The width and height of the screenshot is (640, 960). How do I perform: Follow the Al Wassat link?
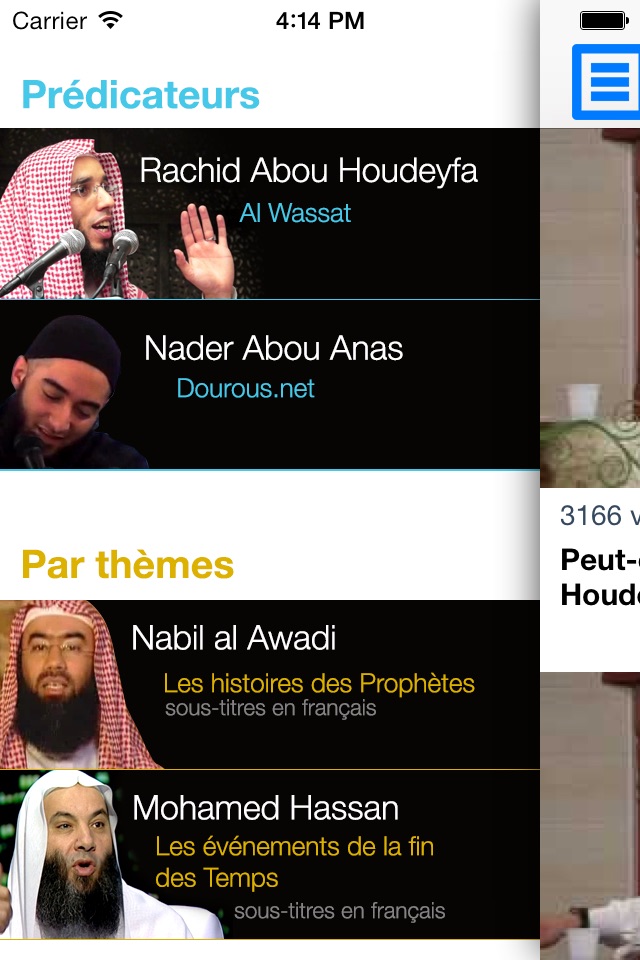coord(295,213)
